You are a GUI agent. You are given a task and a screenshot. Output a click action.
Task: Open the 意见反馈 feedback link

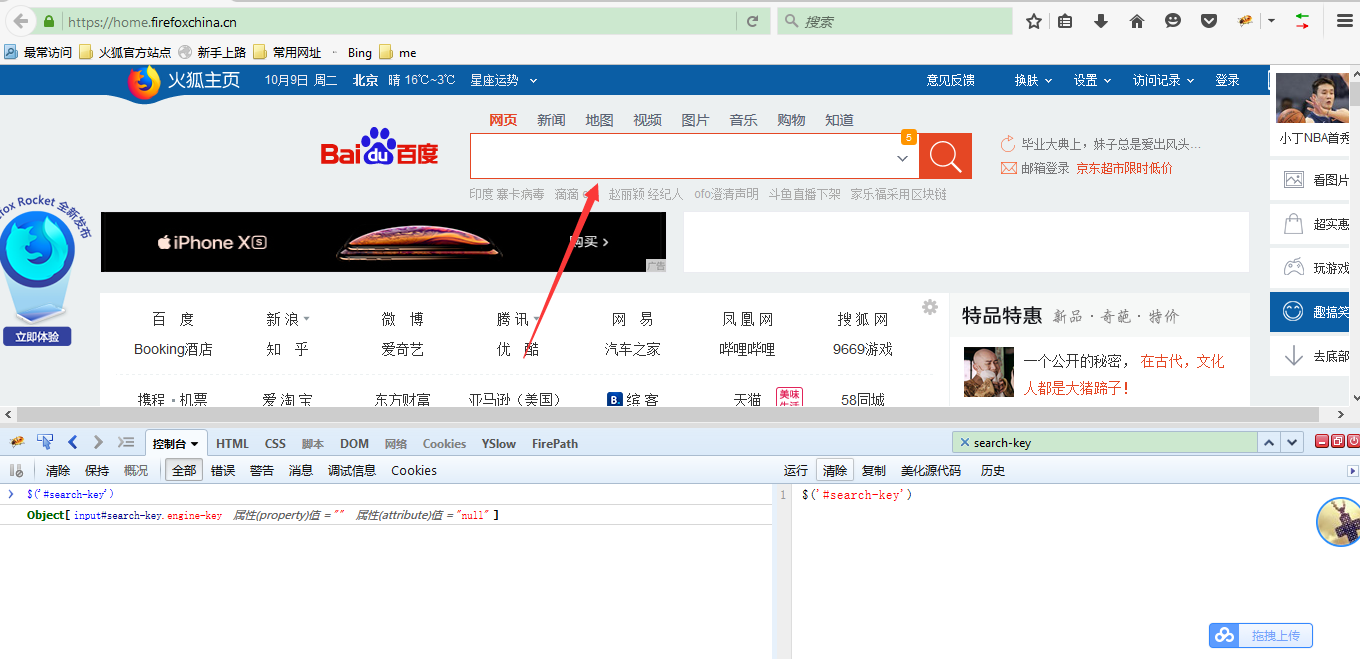tap(950, 80)
